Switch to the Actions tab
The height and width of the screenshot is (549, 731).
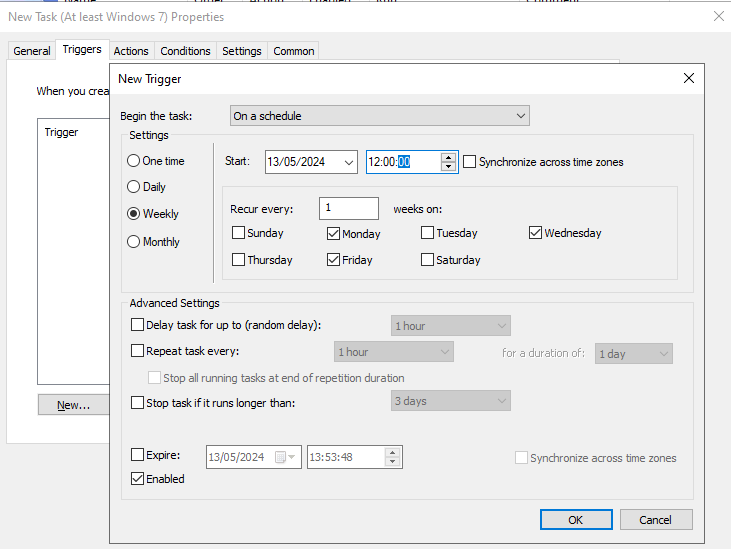tap(131, 51)
